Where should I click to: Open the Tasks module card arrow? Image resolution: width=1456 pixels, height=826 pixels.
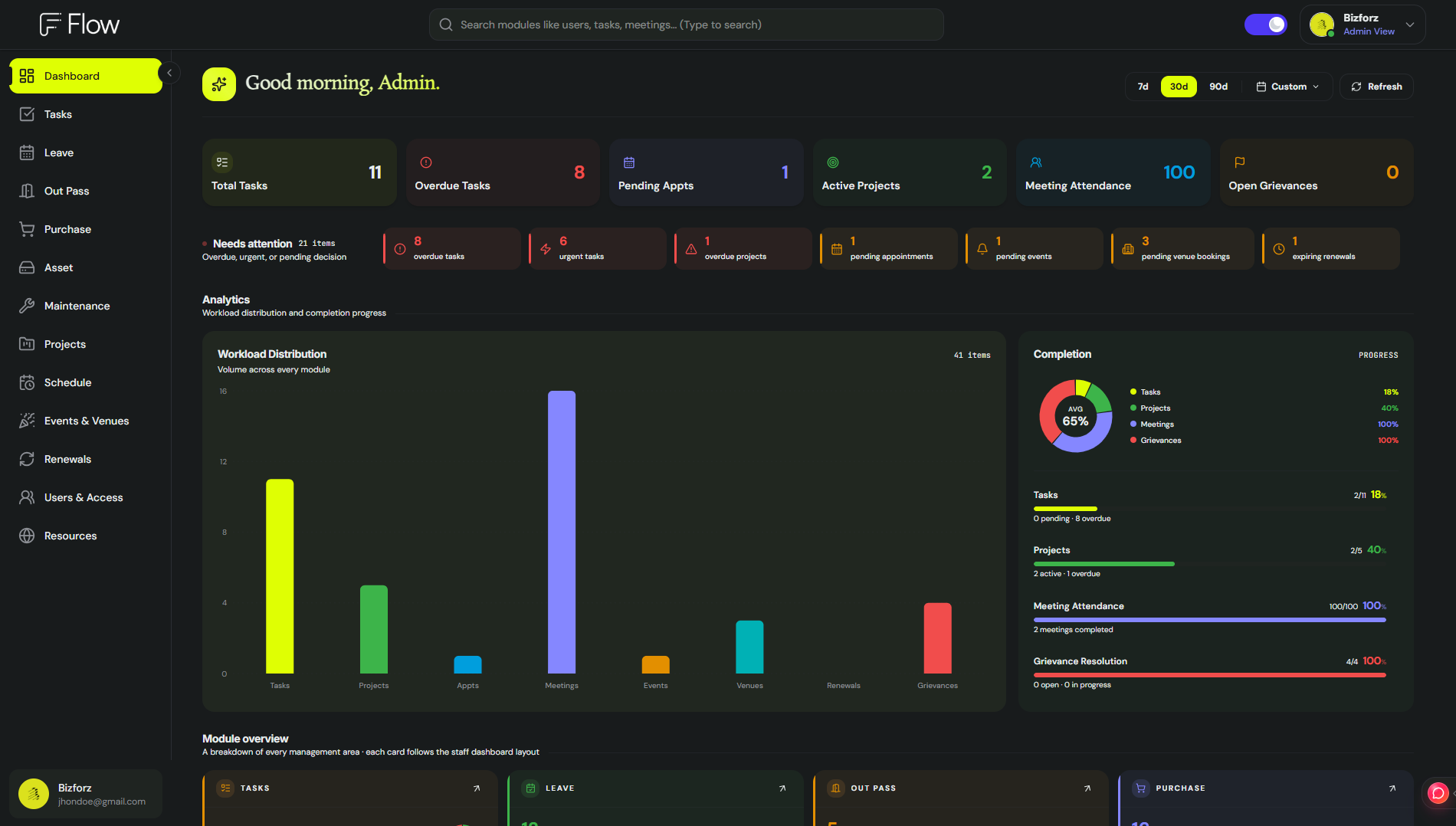tap(477, 788)
